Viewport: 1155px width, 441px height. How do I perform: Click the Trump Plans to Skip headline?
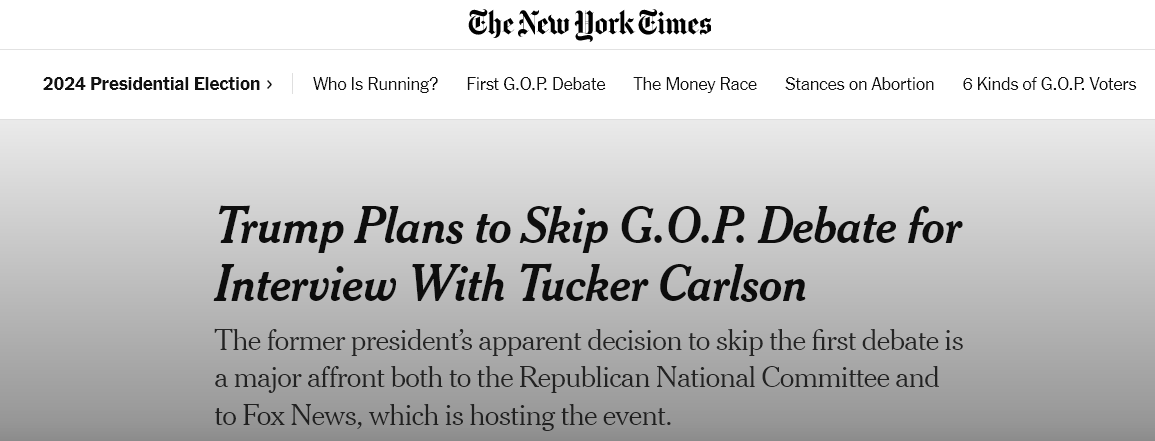pos(588,255)
